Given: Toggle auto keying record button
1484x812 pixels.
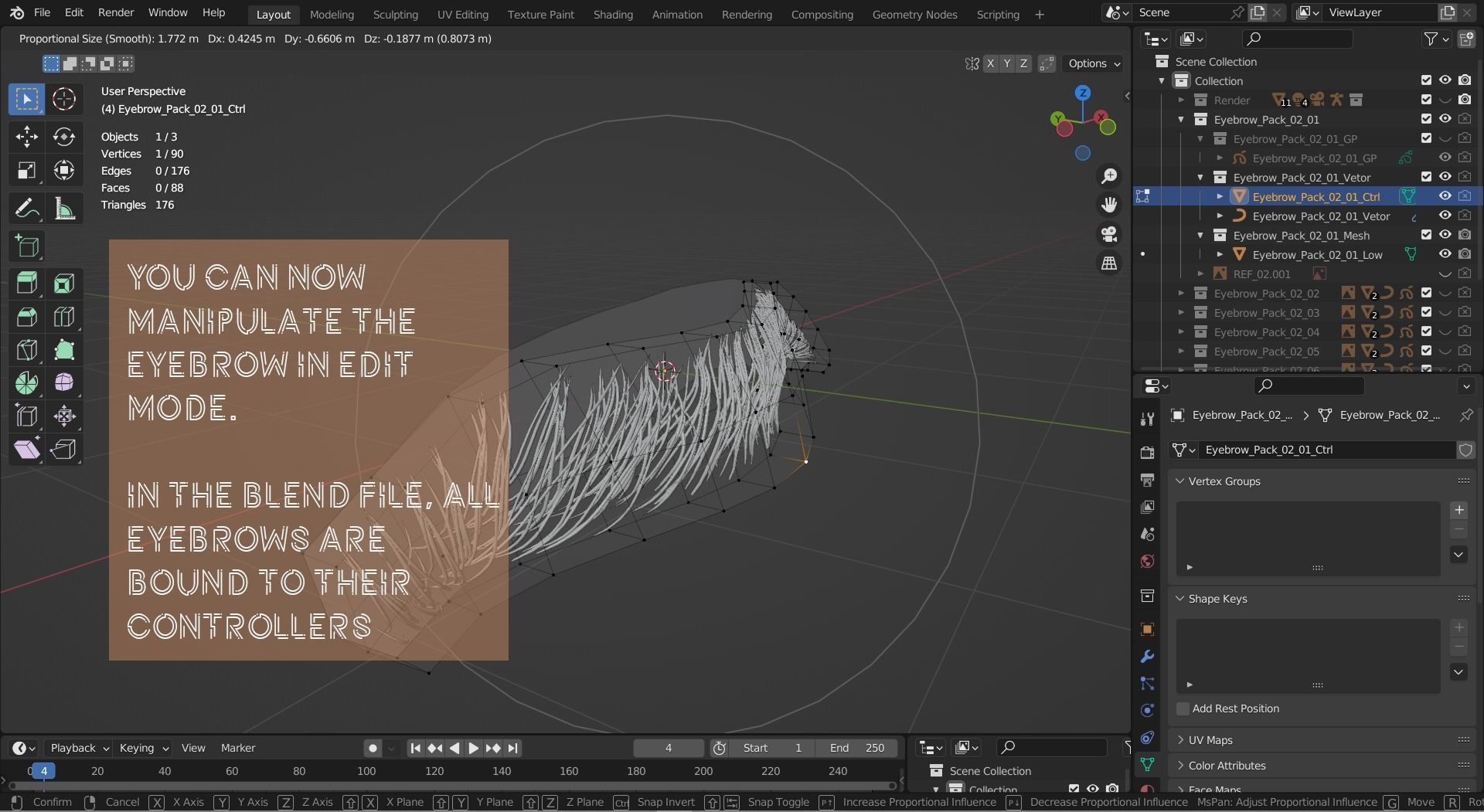Looking at the screenshot, I should click(x=373, y=748).
